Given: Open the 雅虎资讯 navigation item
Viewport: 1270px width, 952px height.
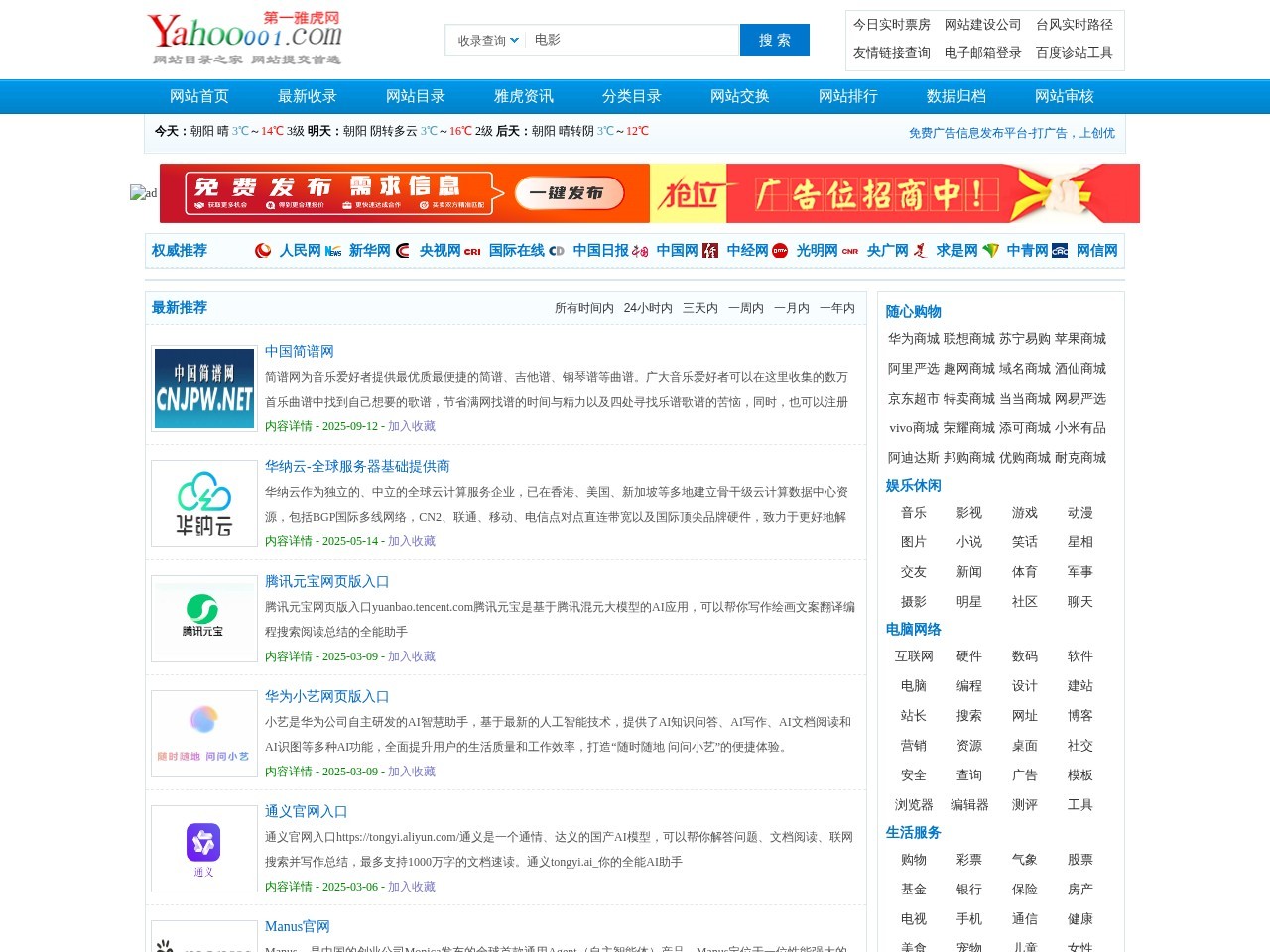Looking at the screenshot, I should click(523, 96).
